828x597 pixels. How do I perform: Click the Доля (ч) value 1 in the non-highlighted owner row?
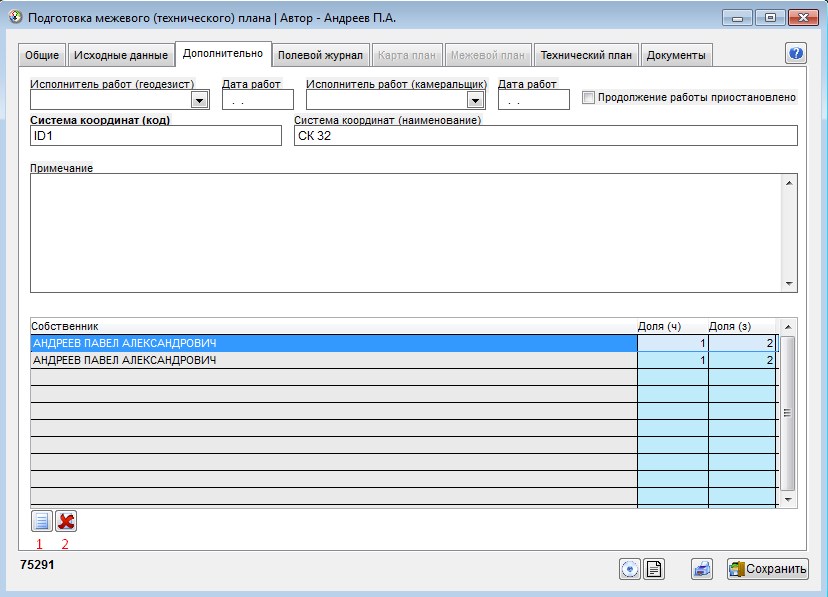673,360
